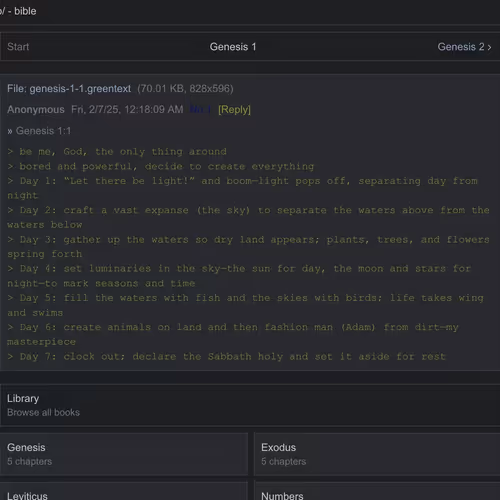Click the post timestamp Fri, 2/7/25

coord(127,109)
